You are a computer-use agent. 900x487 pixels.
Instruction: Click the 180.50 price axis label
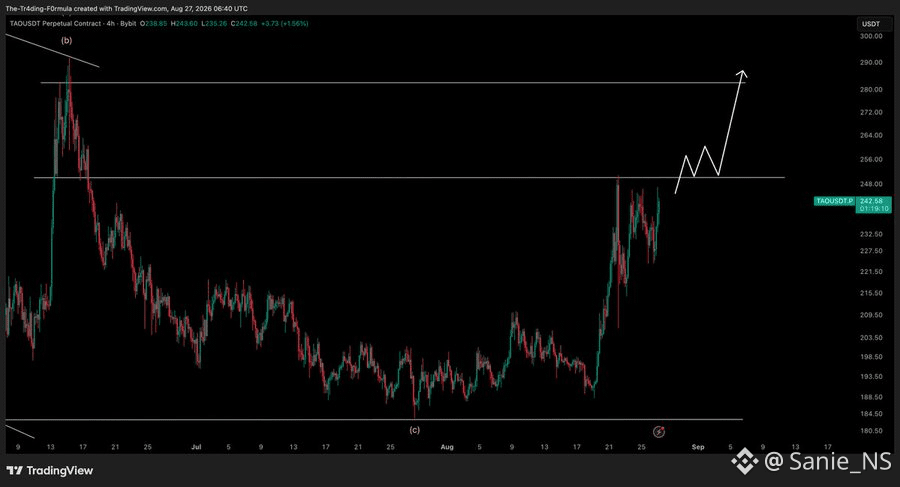pos(871,431)
